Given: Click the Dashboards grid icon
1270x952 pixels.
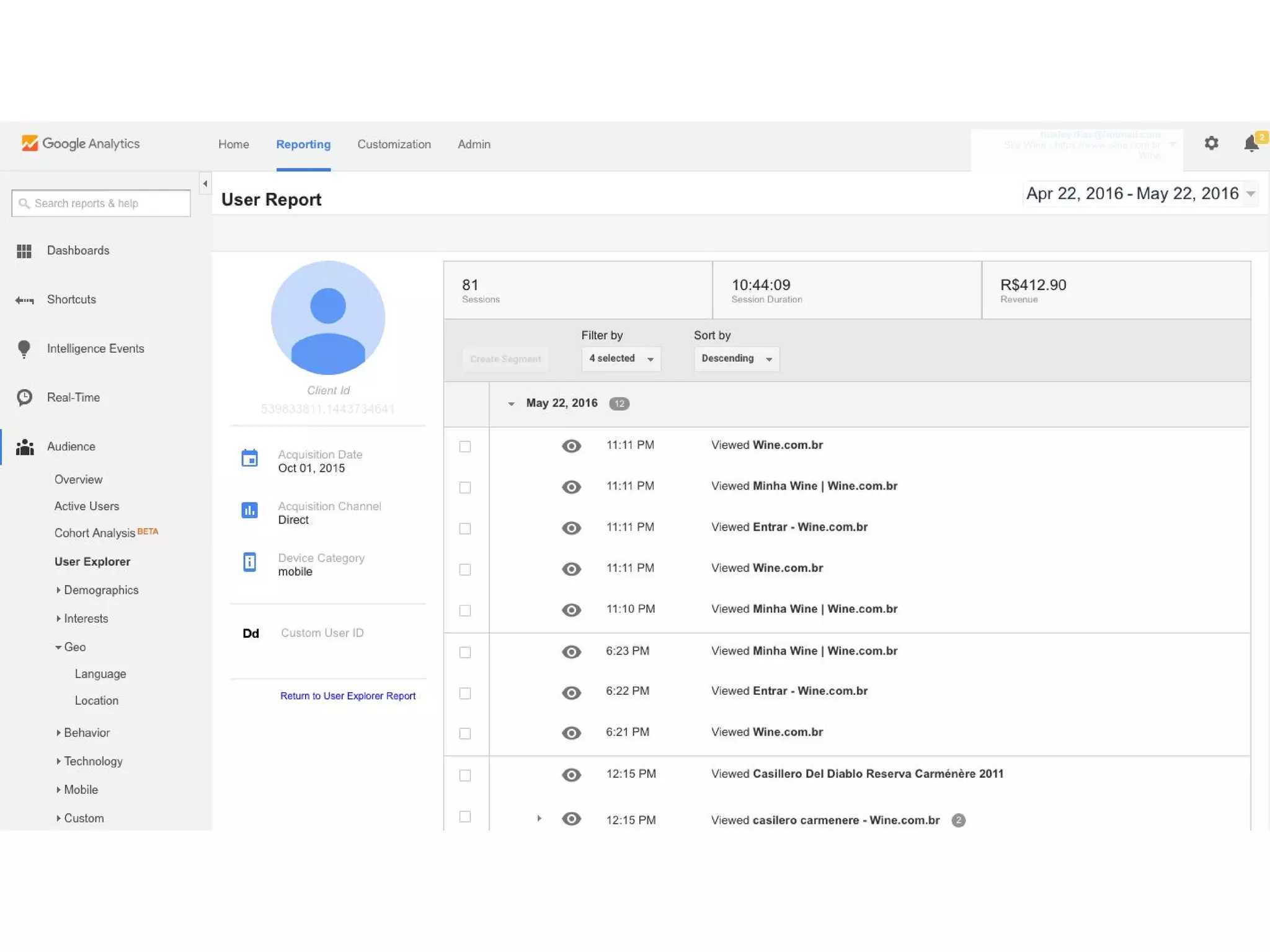Looking at the screenshot, I should (x=24, y=251).
